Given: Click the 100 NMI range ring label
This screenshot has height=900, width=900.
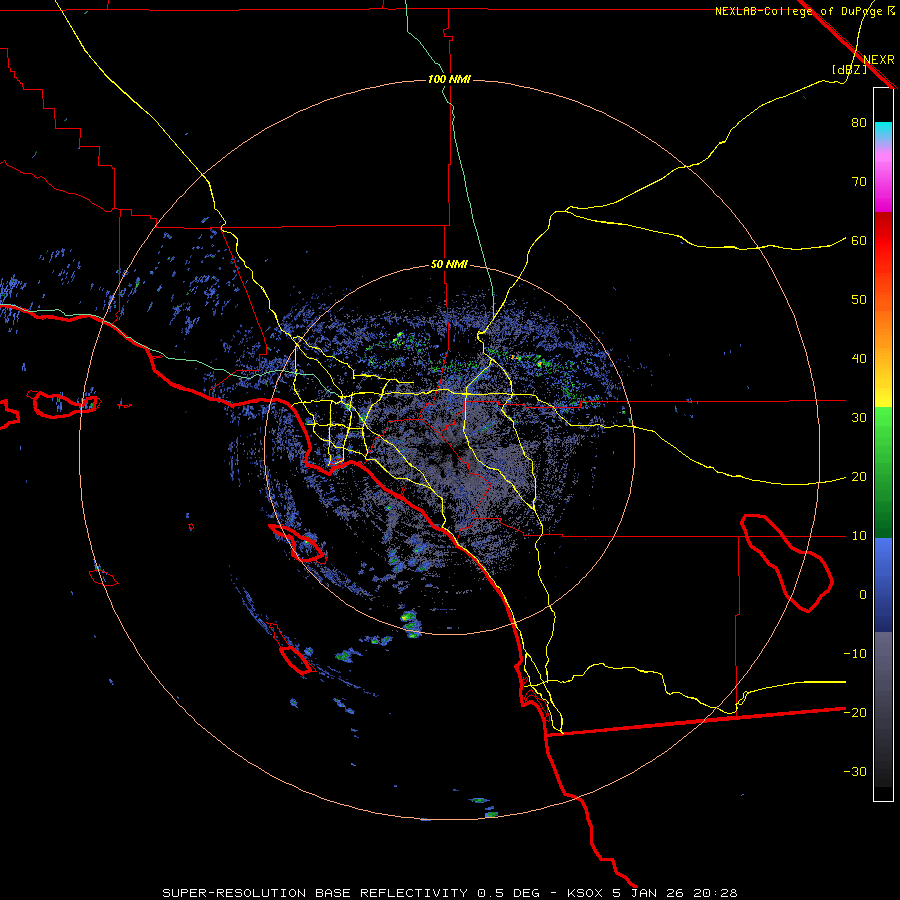Looking at the screenshot, I should point(449,79).
